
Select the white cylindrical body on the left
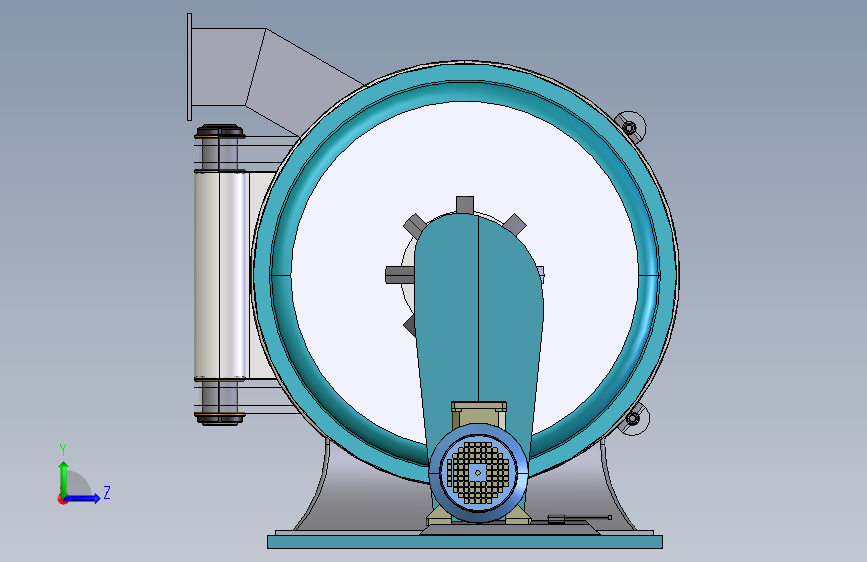[221, 275]
